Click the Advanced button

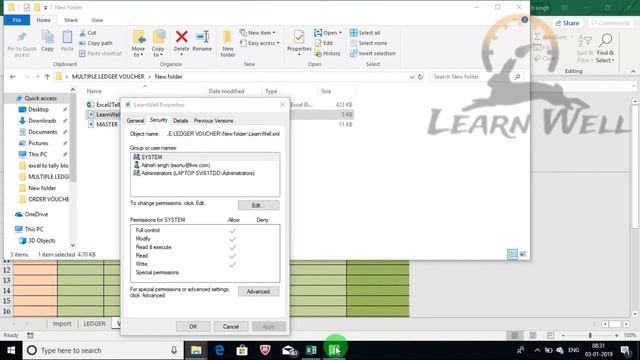[258, 291]
